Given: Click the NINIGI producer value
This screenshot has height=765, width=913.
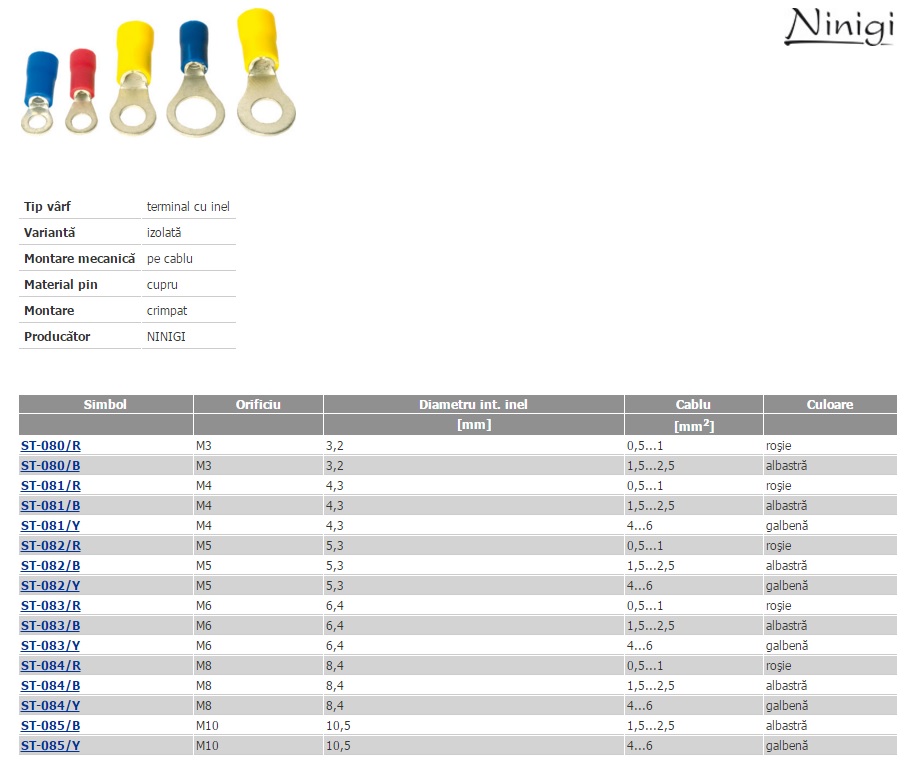Looking at the screenshot, I should pyautogui.click(x=166, y=337).
